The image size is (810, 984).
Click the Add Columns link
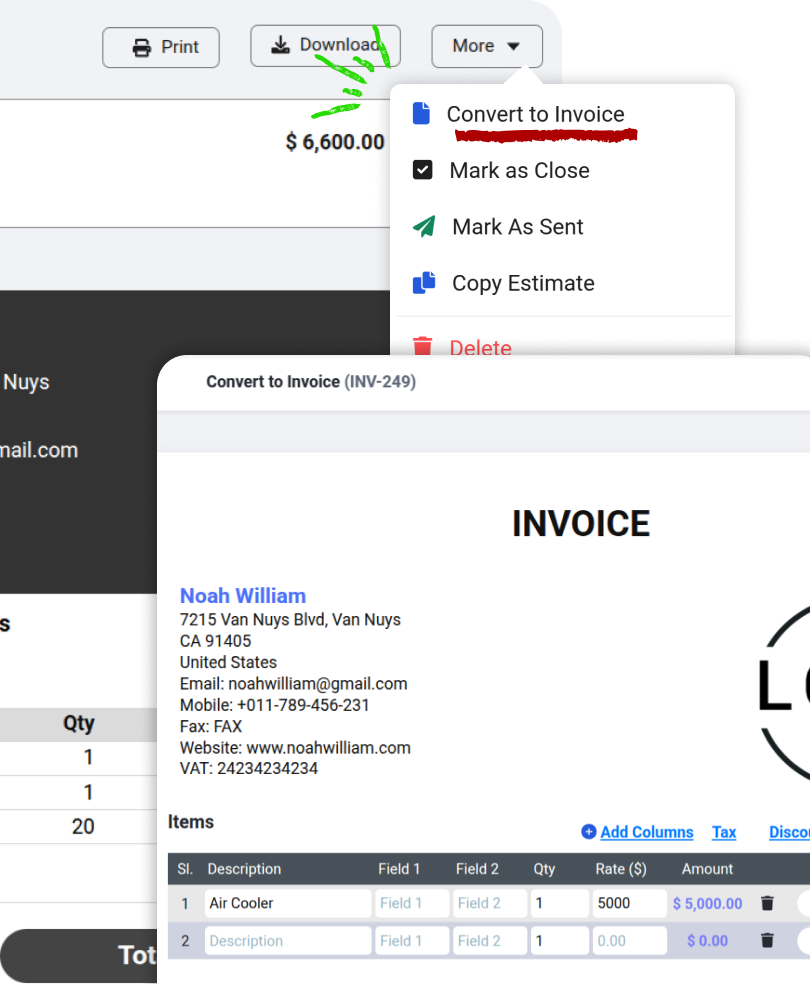pos(646,832)
